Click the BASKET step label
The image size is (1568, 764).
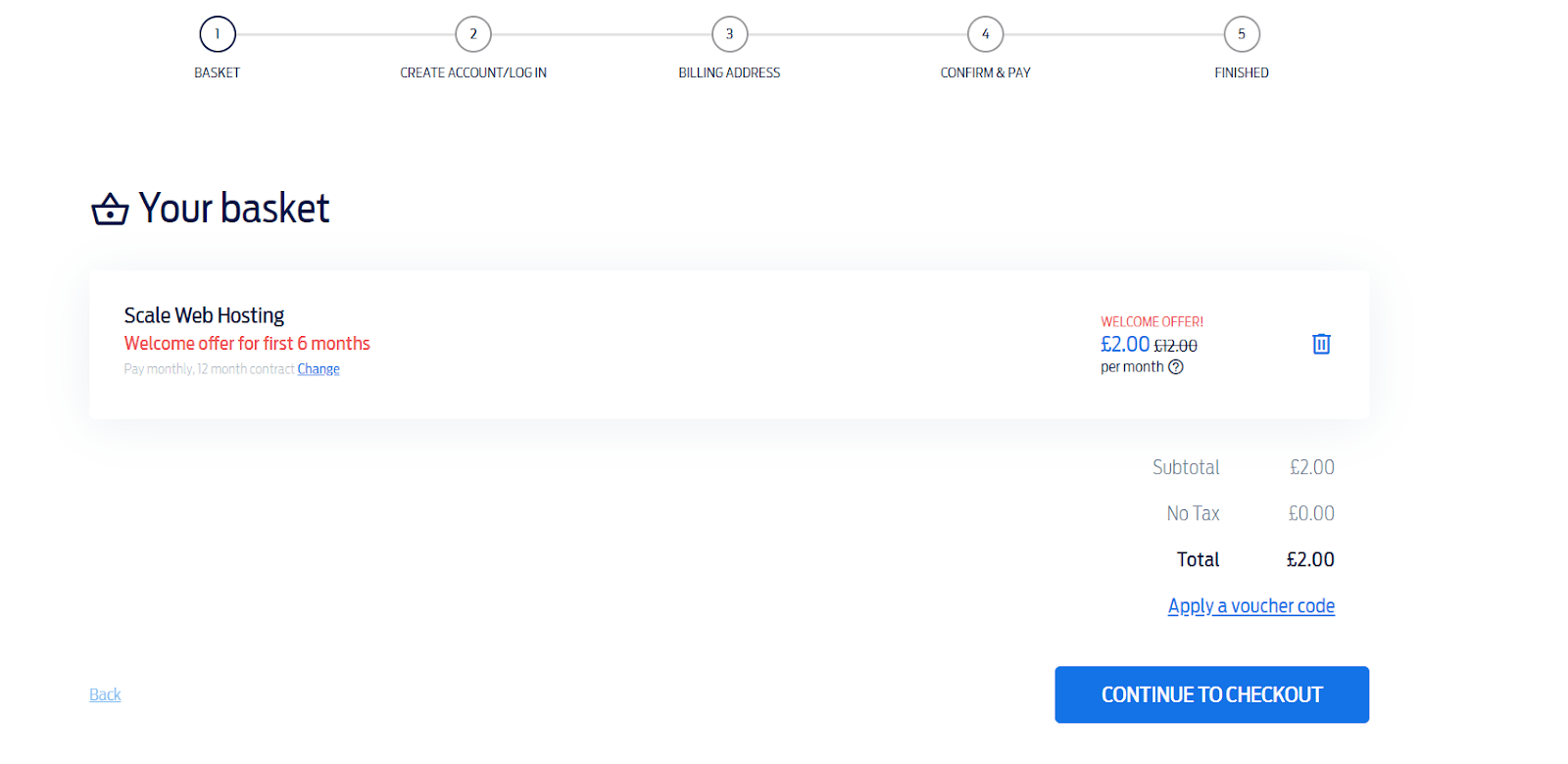coord(218,72)
